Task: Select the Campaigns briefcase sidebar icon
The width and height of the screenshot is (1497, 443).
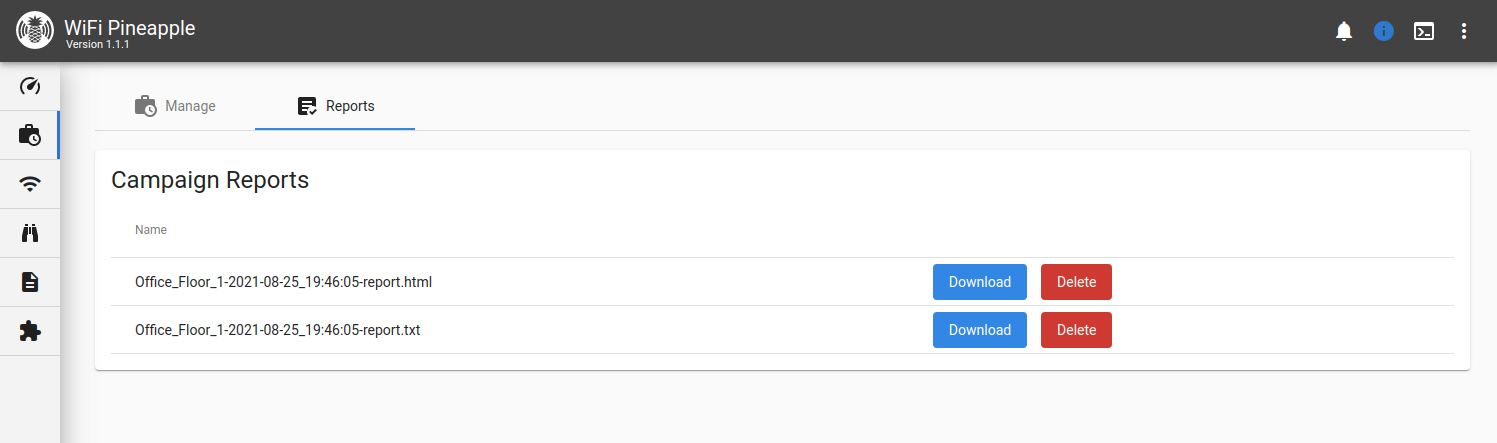Action: click(30, 135)
